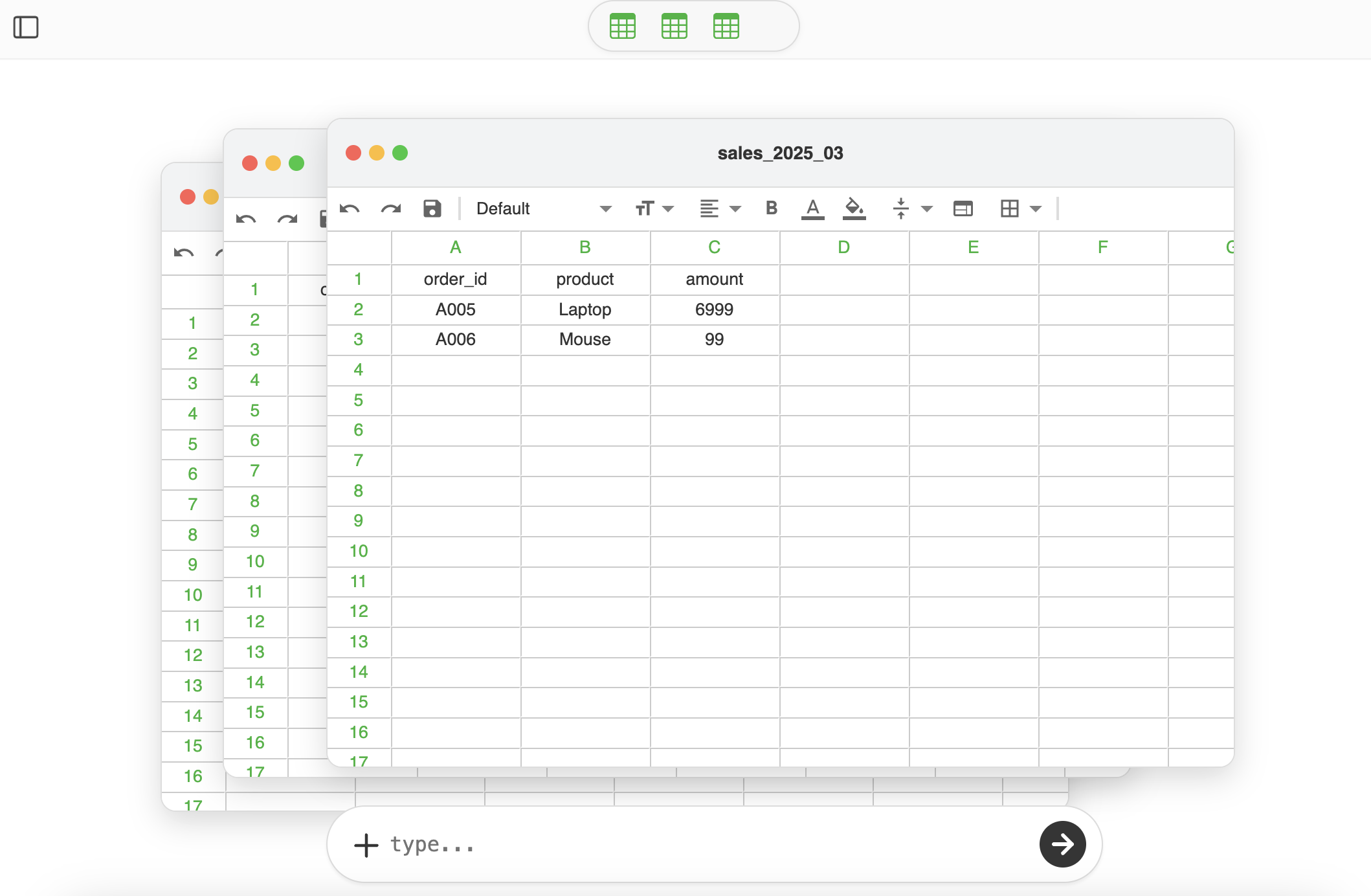
Task: Expand the text alignment dropdown arrow
Action: coord(735,208)
